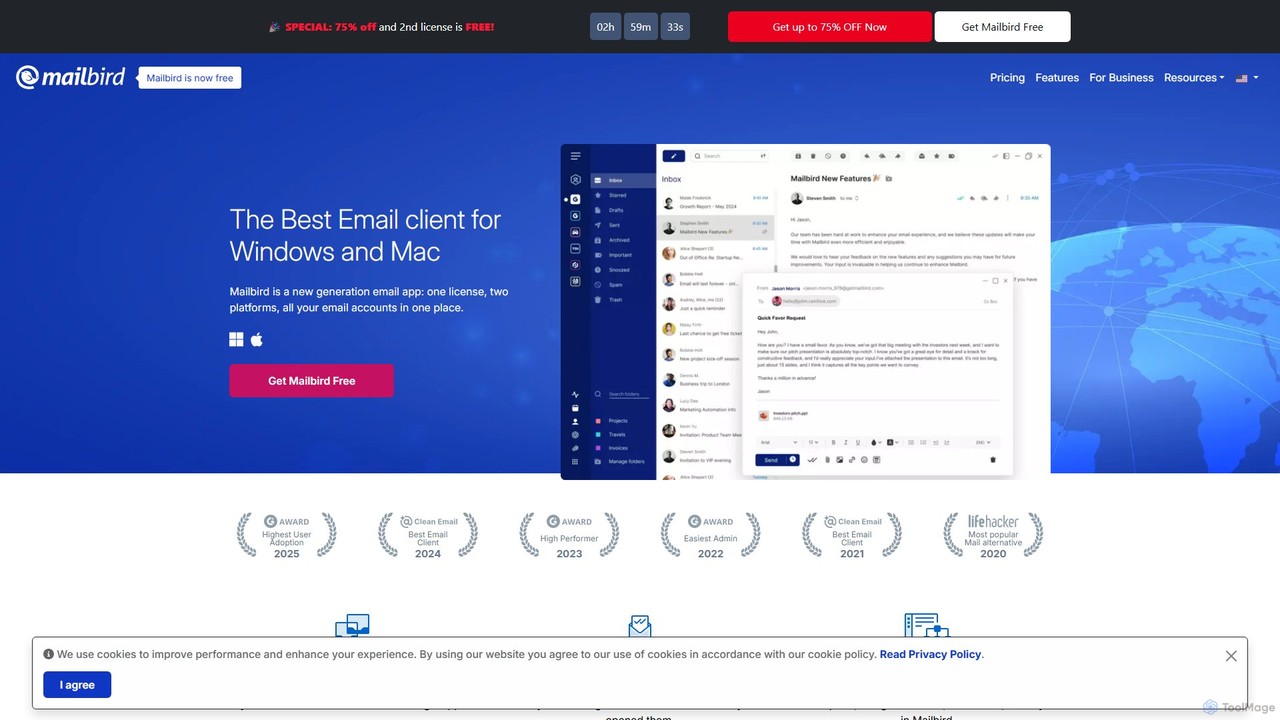Click the High Performer 2023 award badge
This screenshot has height=720, width=1280.
coord(569,535)
